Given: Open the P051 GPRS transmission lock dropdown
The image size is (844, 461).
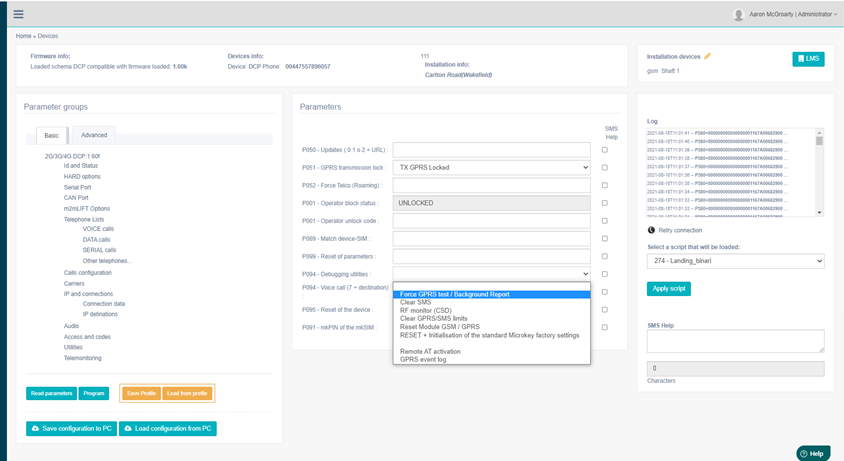Looking at the screenshot, I should (x=491, y=167).
